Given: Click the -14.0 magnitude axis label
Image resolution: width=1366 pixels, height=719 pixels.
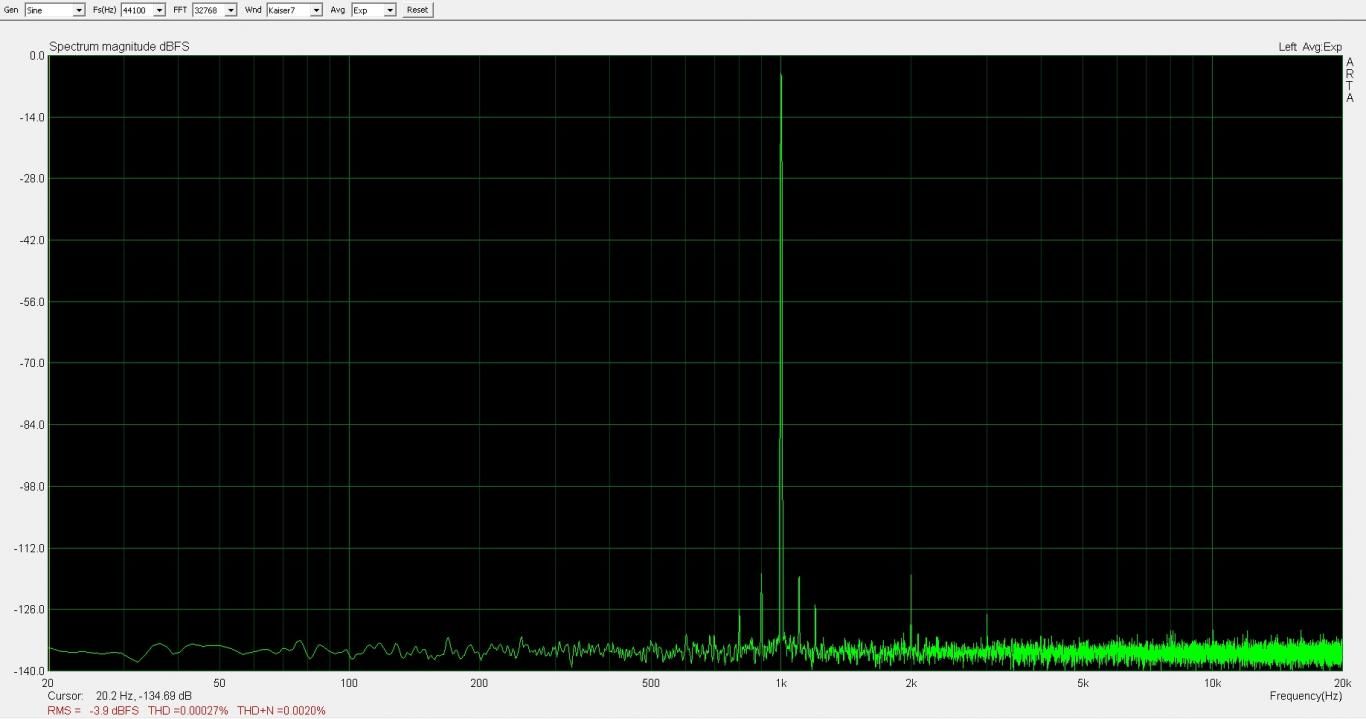Looking at the screenshot, I should pos(32,117).
